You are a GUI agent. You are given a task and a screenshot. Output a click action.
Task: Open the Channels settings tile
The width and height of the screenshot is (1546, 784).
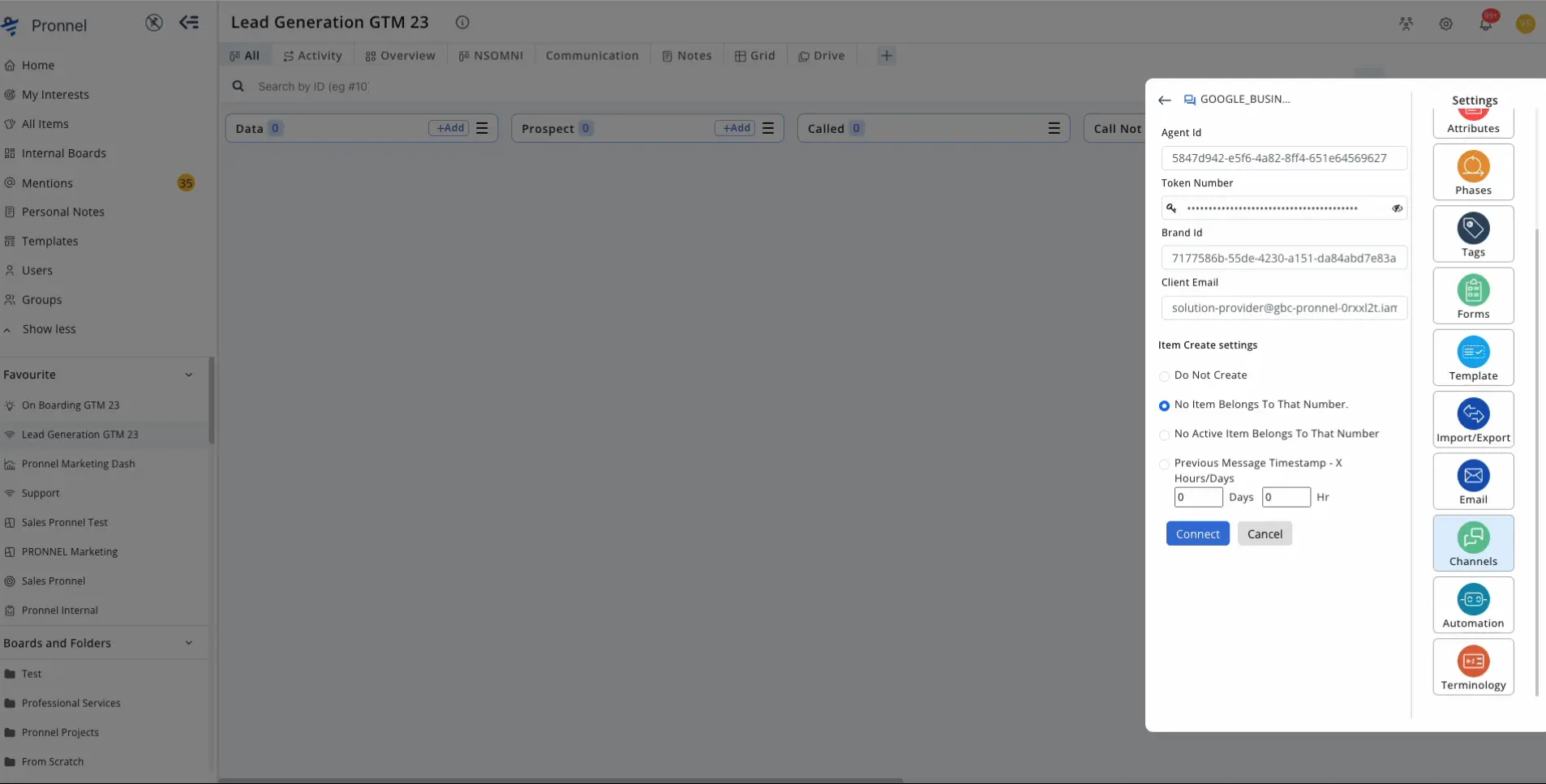(1473, 543)
